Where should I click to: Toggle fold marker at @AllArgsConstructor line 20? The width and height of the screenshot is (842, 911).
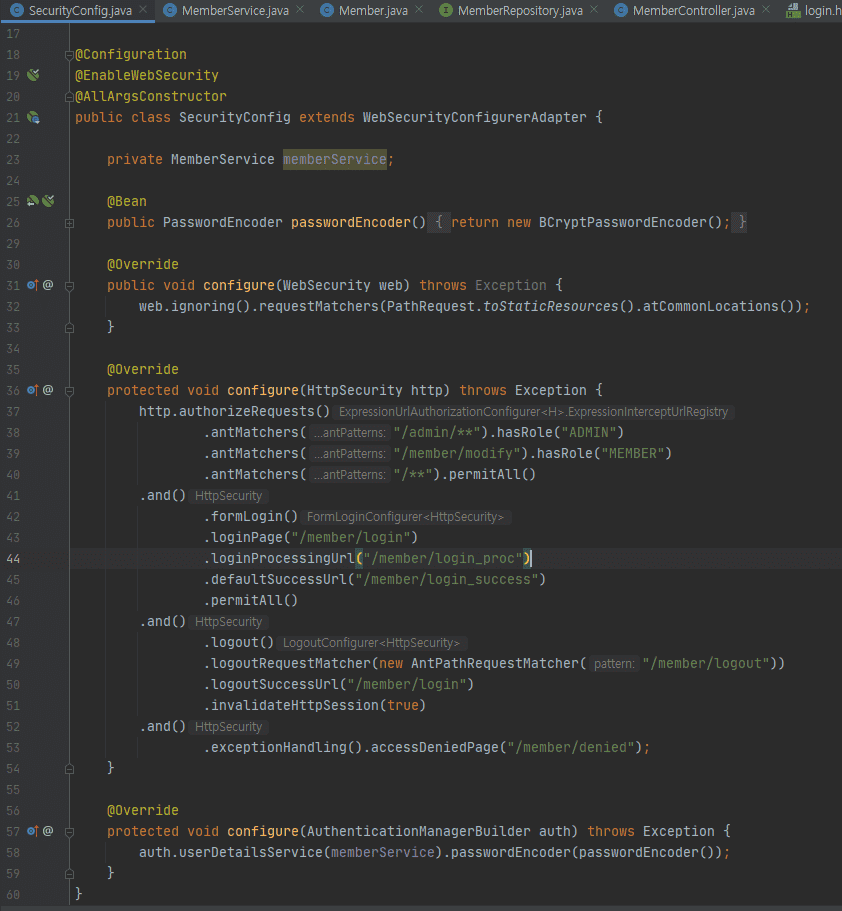69,97
